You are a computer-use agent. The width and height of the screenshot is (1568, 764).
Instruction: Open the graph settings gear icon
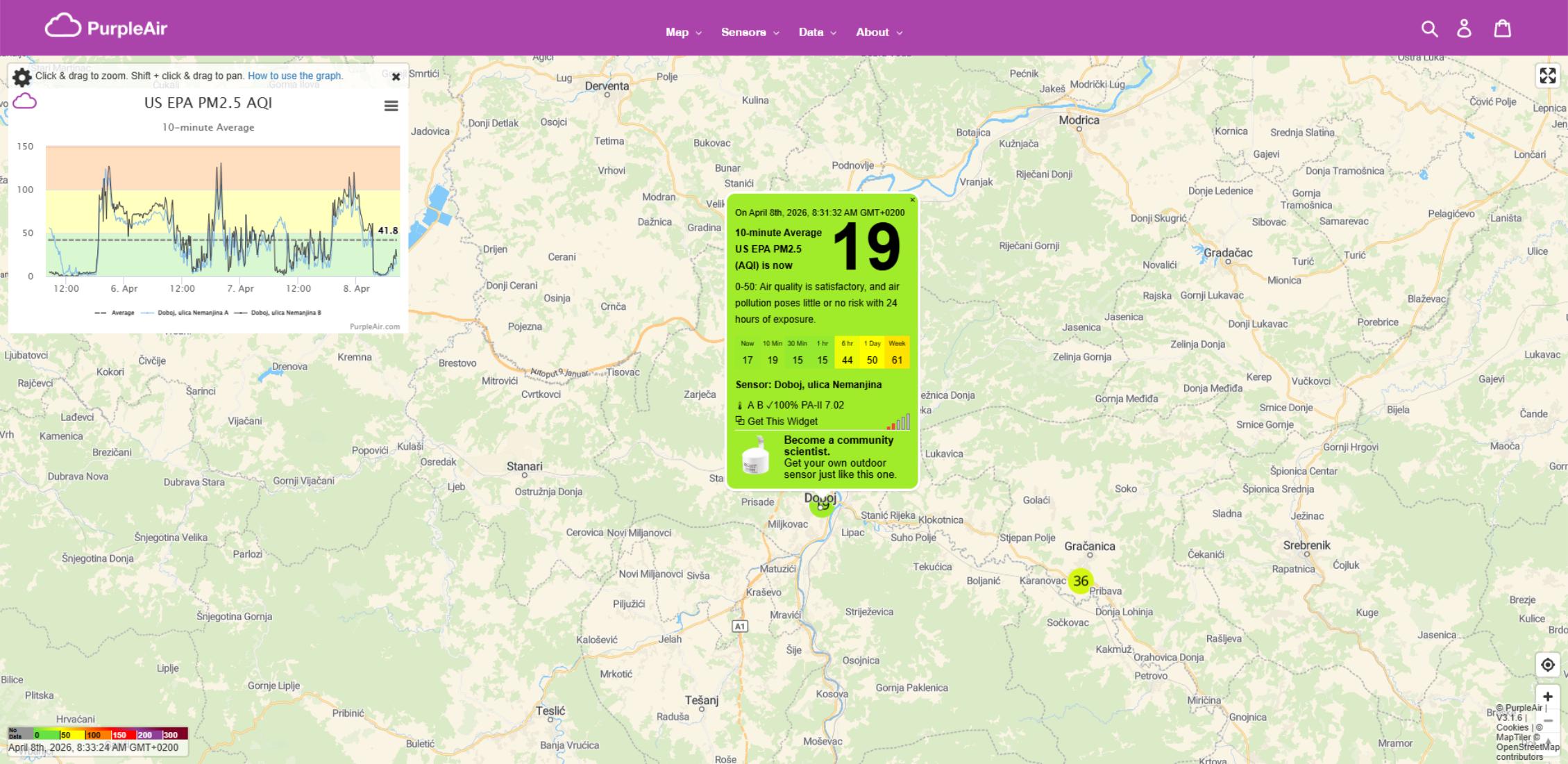click(x=22, y=78)
